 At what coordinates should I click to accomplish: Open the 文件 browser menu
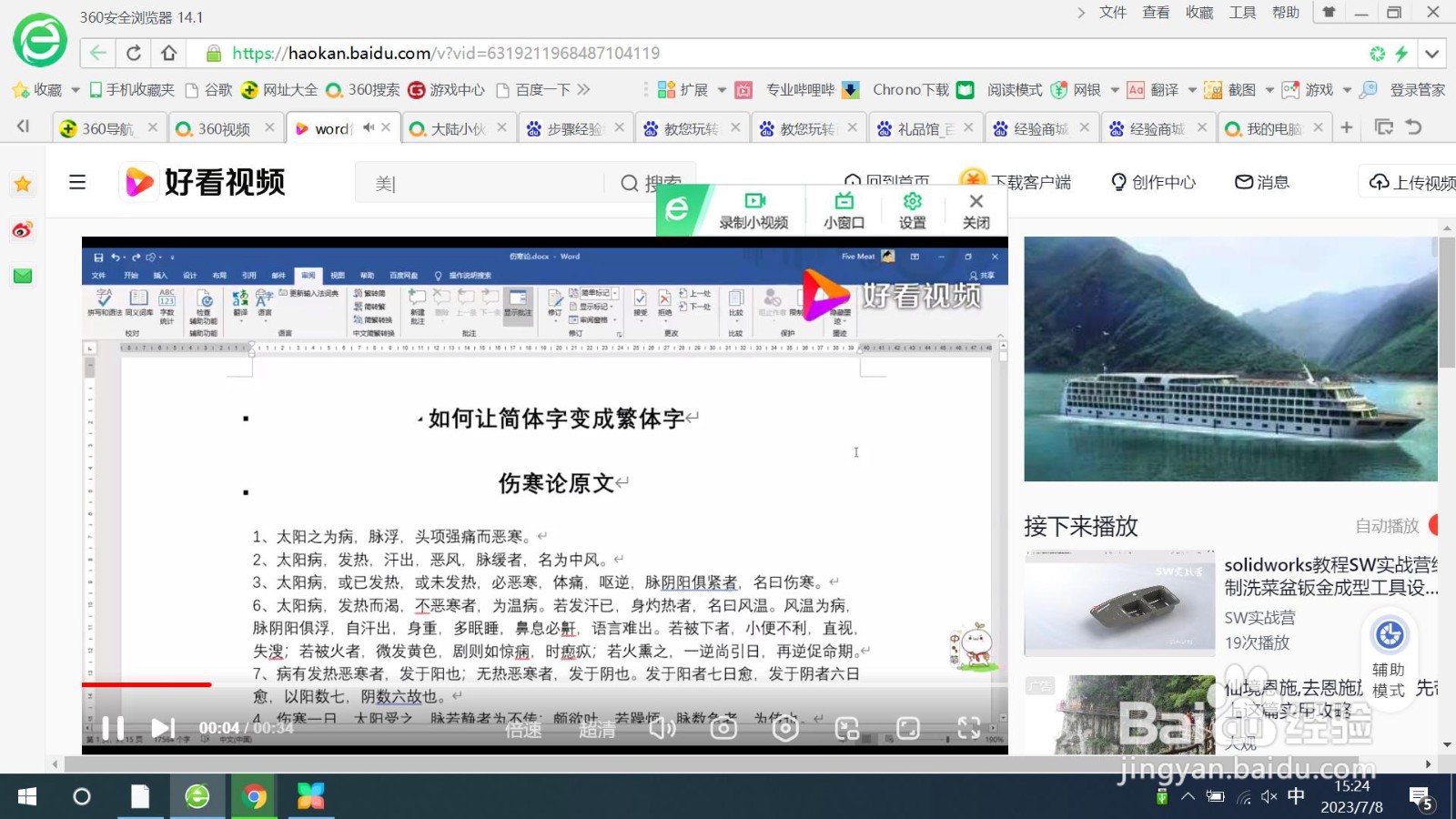point(1113,13)
